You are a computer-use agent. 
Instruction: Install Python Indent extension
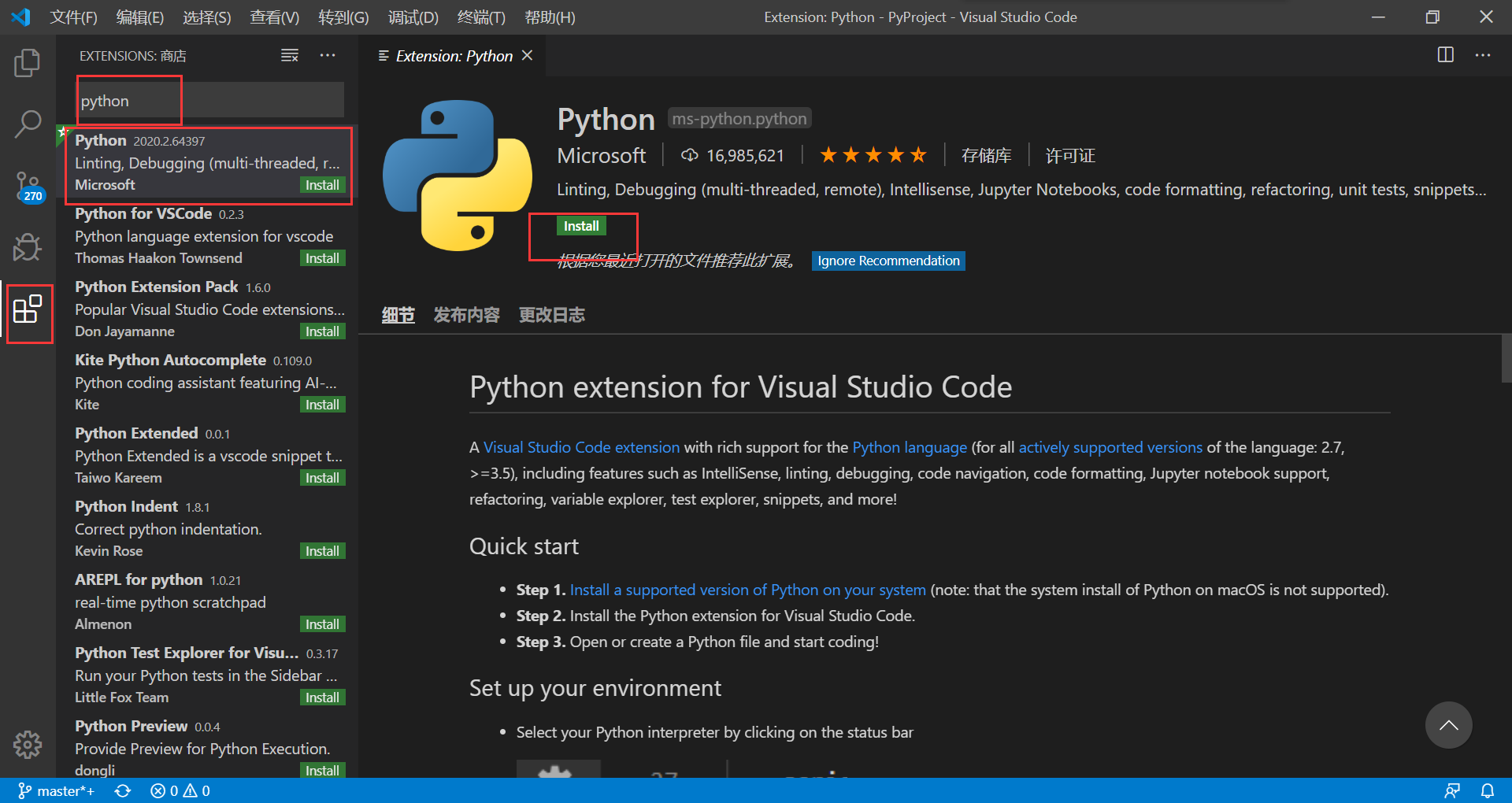tap(322, 551)
